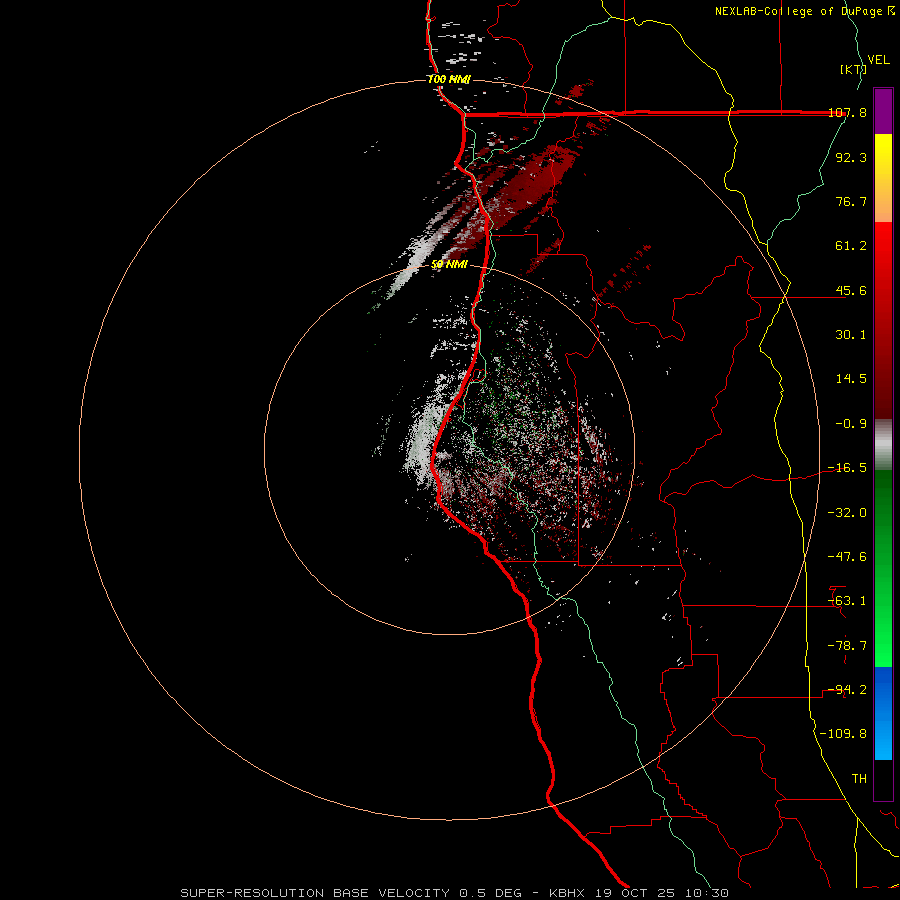The image size is (900, 900).
Task: Select the -109.8 velocity scale value
Action: pyautogui.click(x=843, y=734)
